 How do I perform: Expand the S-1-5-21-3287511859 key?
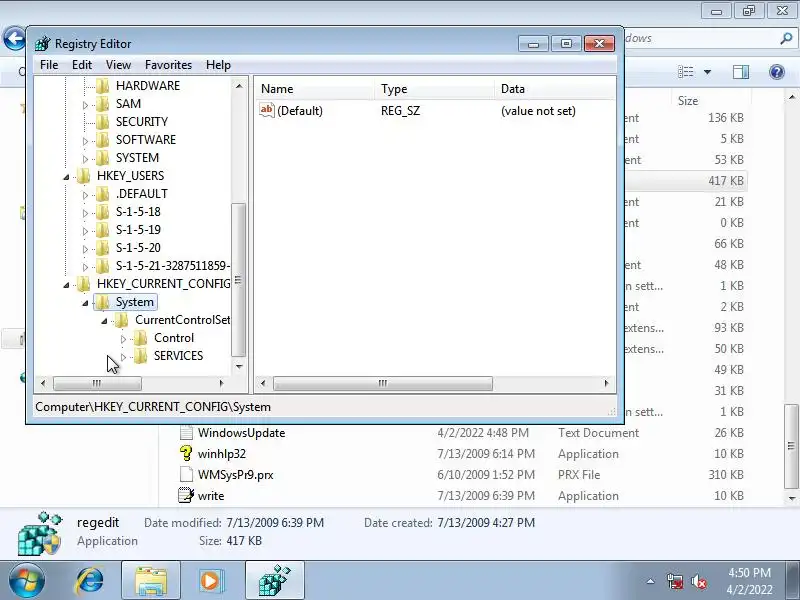point(85,267)
